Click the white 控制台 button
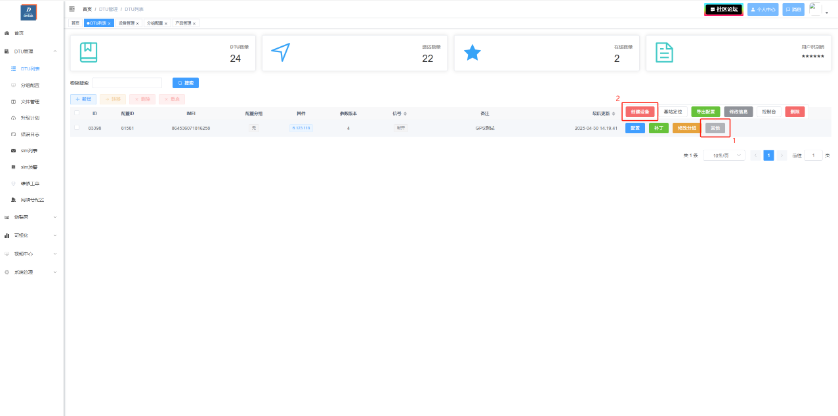Viewport: 838px width, 416px height. (769, 112)
